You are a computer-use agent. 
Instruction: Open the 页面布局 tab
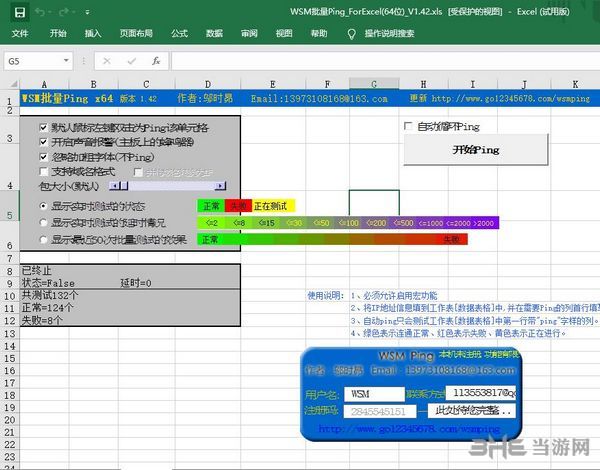tap(136, 33)
